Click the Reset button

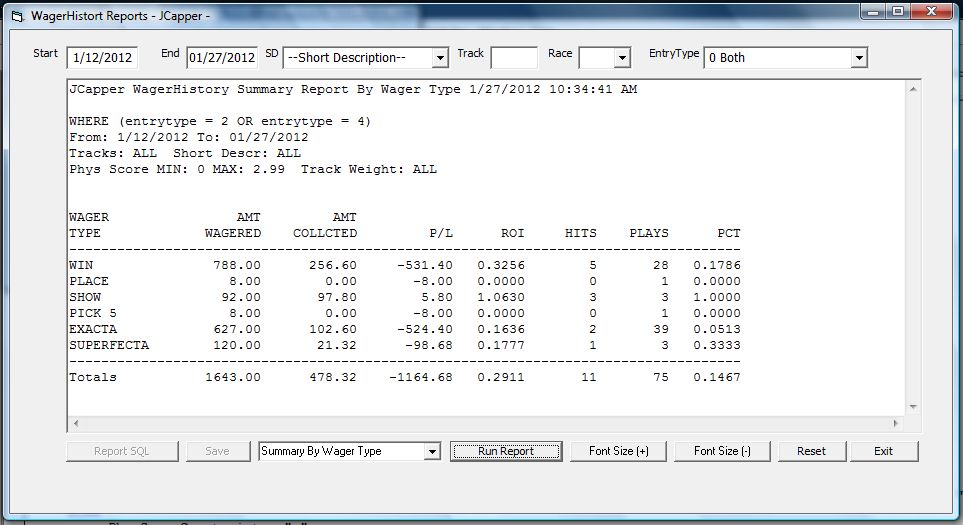click(x=811, y=451)
